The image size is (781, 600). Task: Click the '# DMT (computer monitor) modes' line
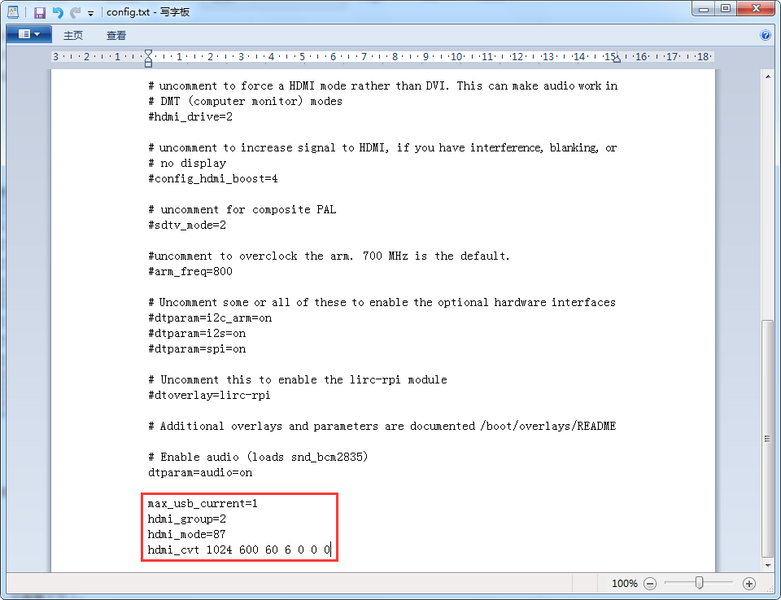pos(245,101)
